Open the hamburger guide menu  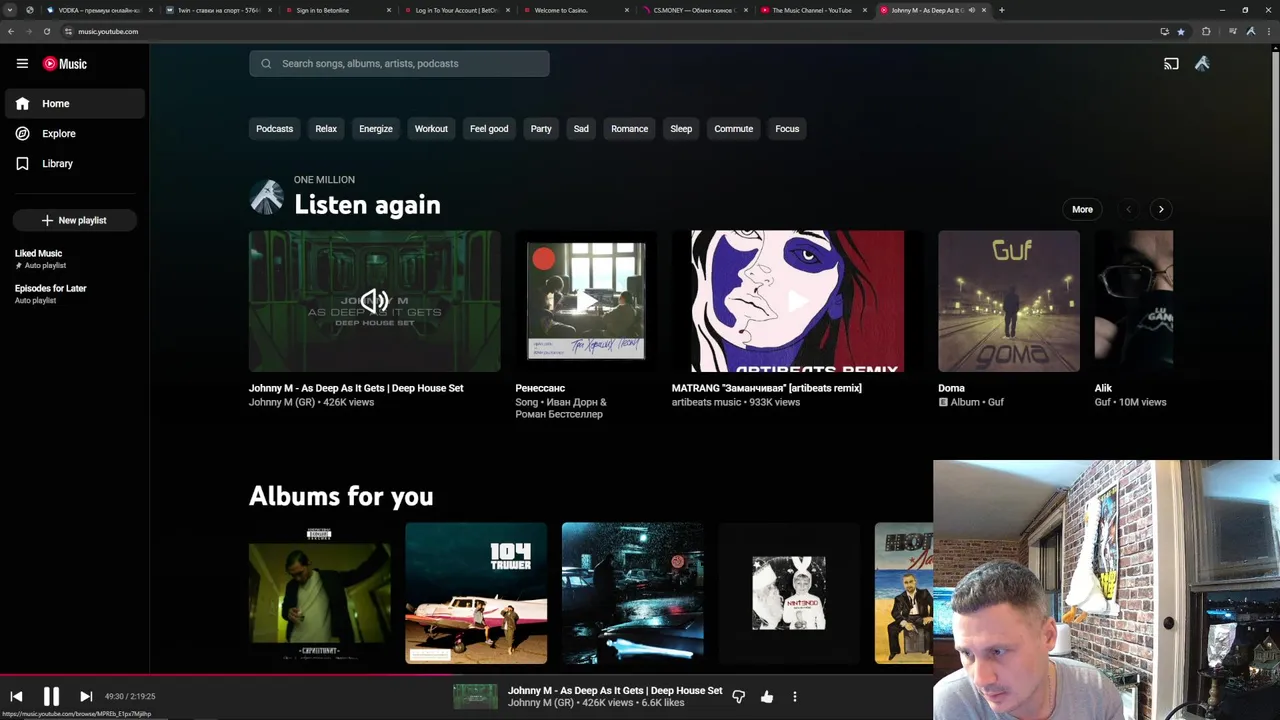22,63
